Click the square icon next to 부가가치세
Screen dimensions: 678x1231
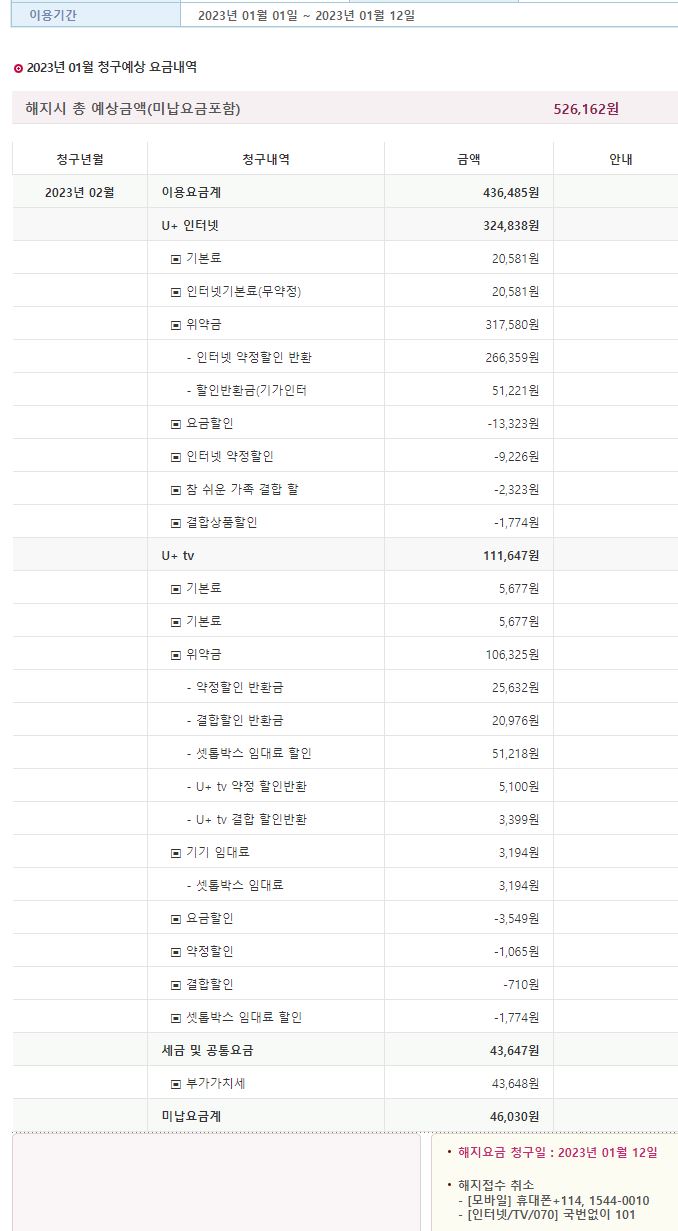click(x=176, y=1084)
